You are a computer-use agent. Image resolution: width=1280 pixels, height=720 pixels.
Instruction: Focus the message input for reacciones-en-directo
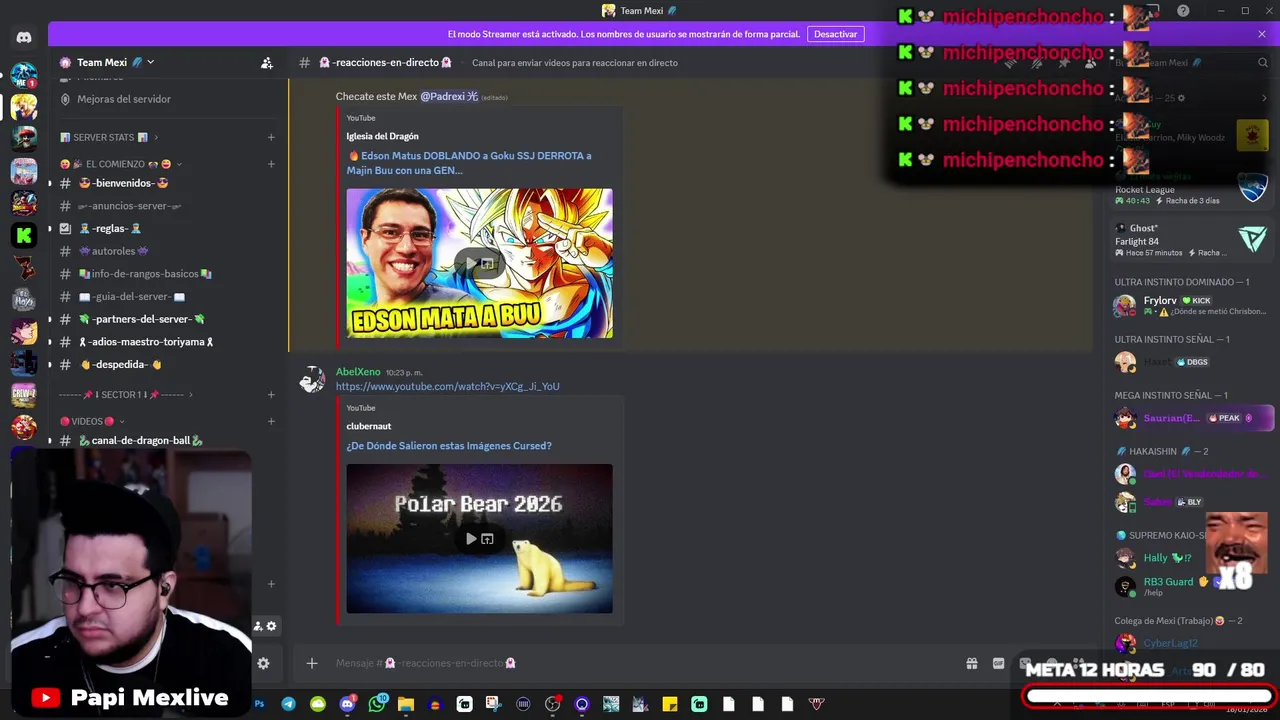(x=640, y=663)
